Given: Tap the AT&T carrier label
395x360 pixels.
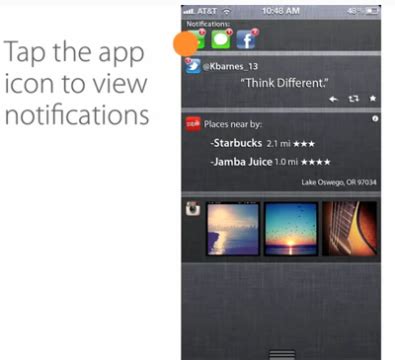Looking at the screenshot, I should (x=207, y=11).
